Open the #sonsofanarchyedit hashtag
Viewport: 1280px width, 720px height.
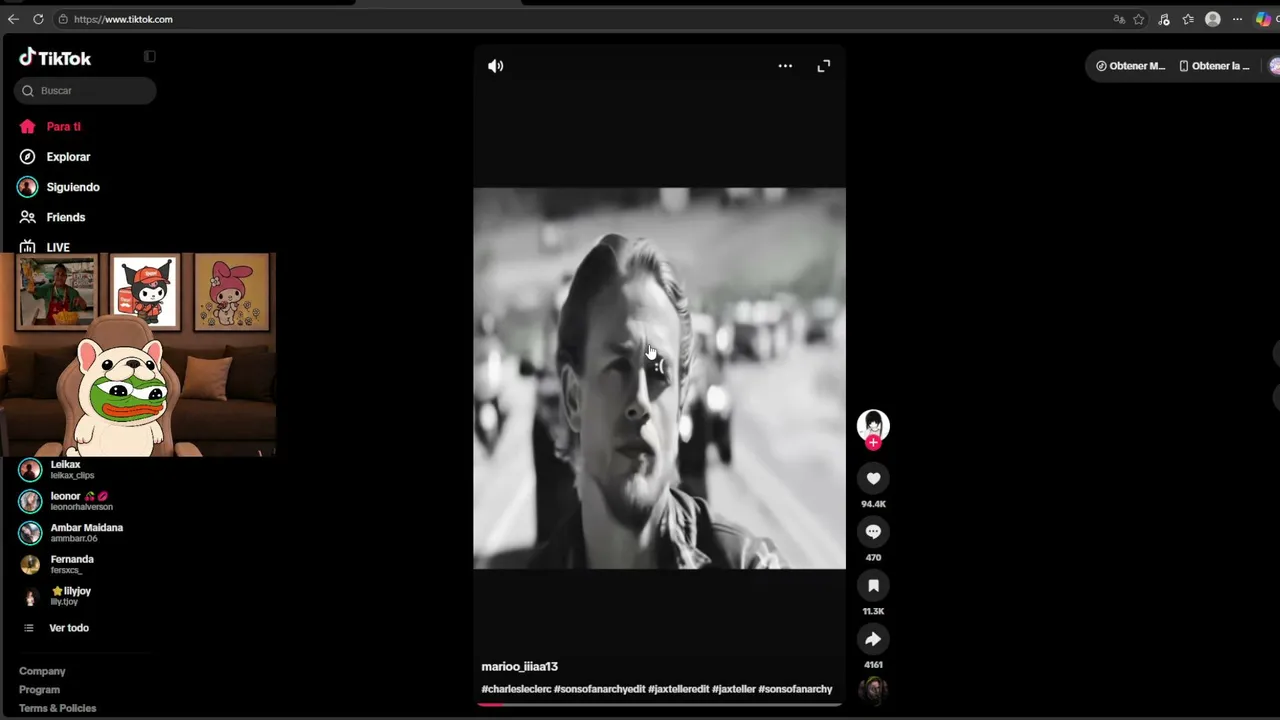(600, 689)
